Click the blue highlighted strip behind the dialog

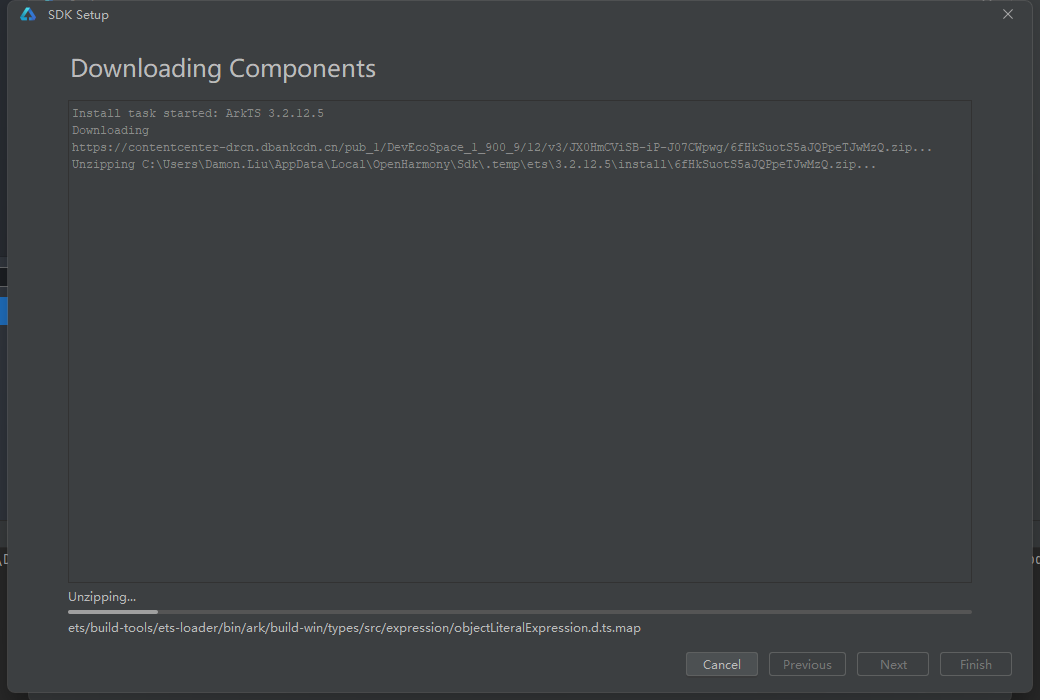(3, 311)
